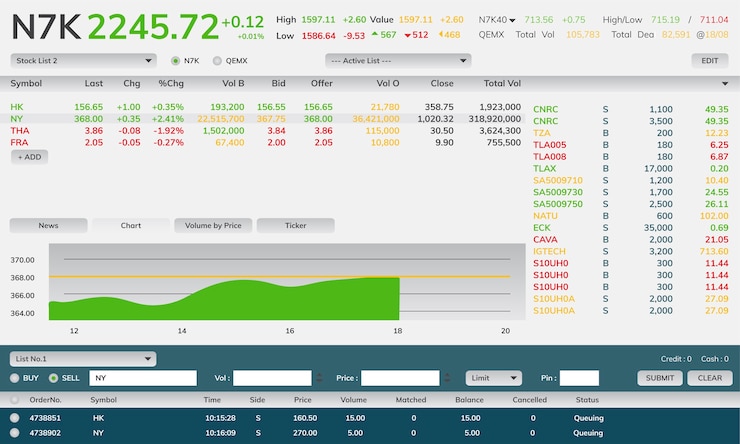The image size is (740, 444).
Task: Submit the order with SUBMIT button
Action: (x=660, y=378)
